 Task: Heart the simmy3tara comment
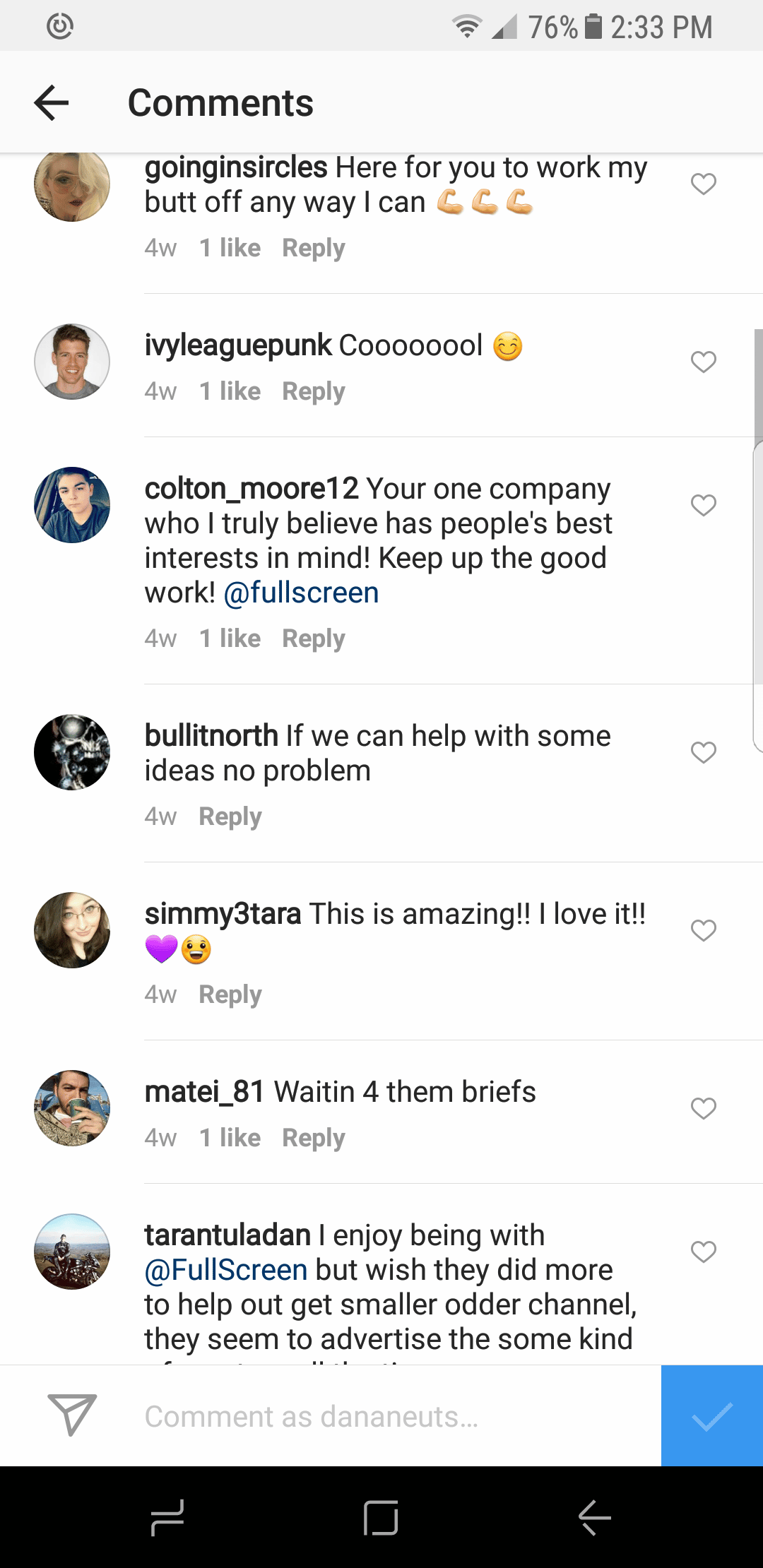pos(704,931)
